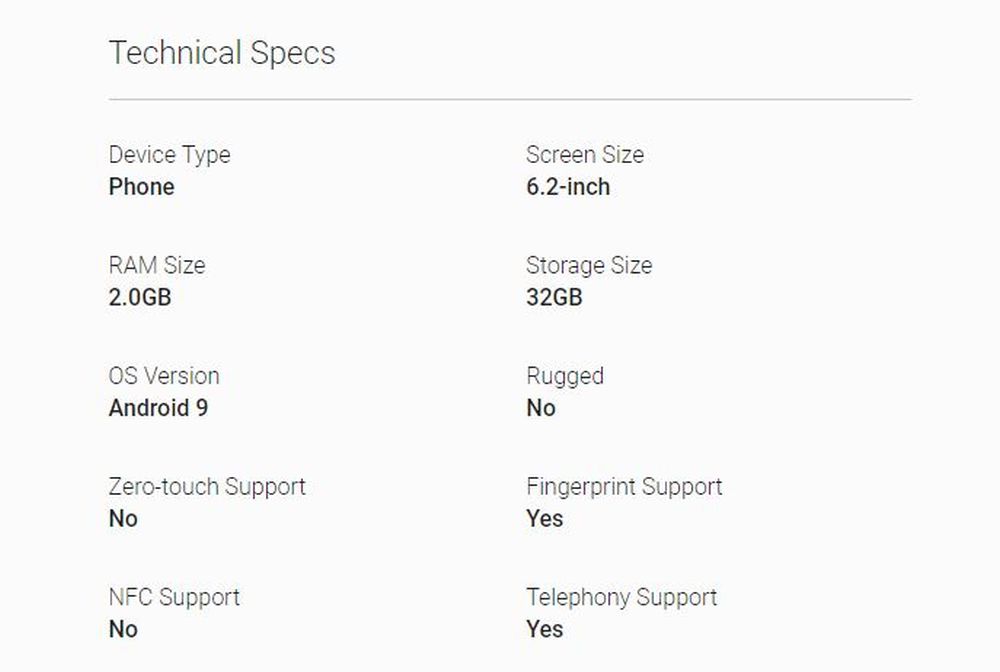Select the 32GB value
Screen dimensions: 1000x672
(x=554, y=298)
